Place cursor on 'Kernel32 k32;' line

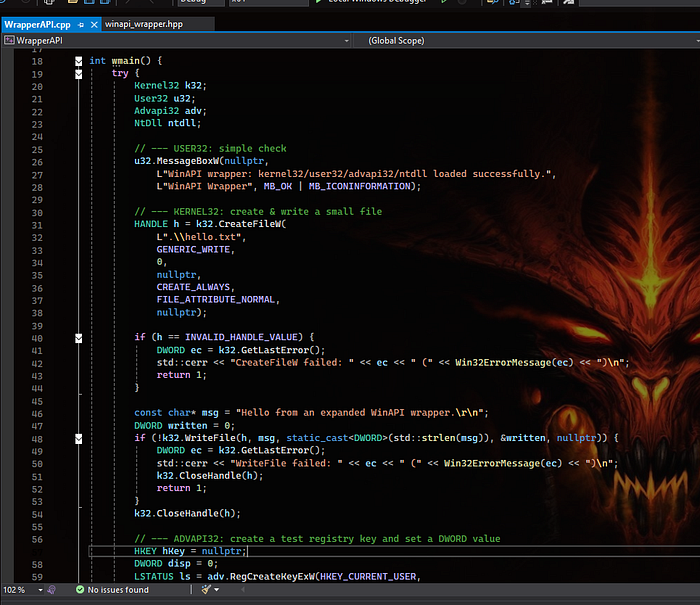pyautogui.click(x=170, y=86)
